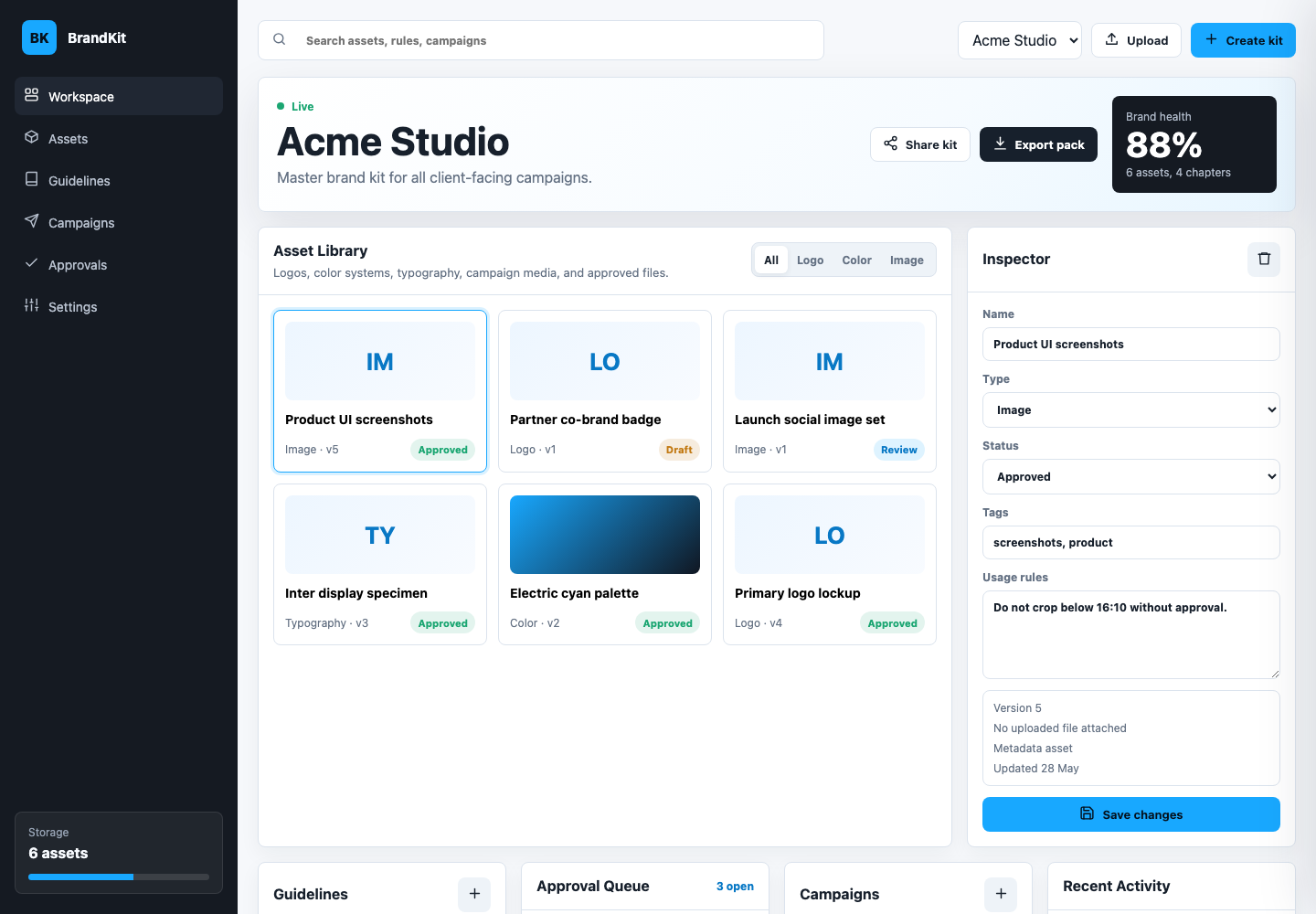The width and height of the screenshot is (1316, 914).
Task: Click the upload arrow icon
Action: coord(1112,39)
